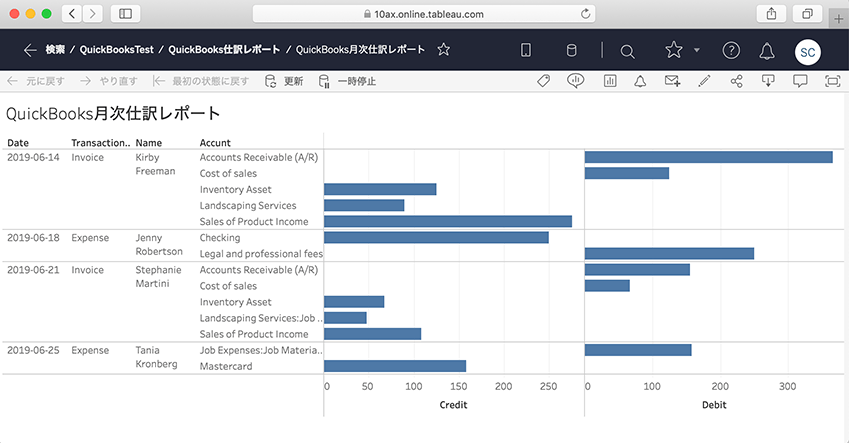Select the 2019-06-14 date cell
This screenshot has height=443, width=849.
pyautogui.click(x=33, y=158)
